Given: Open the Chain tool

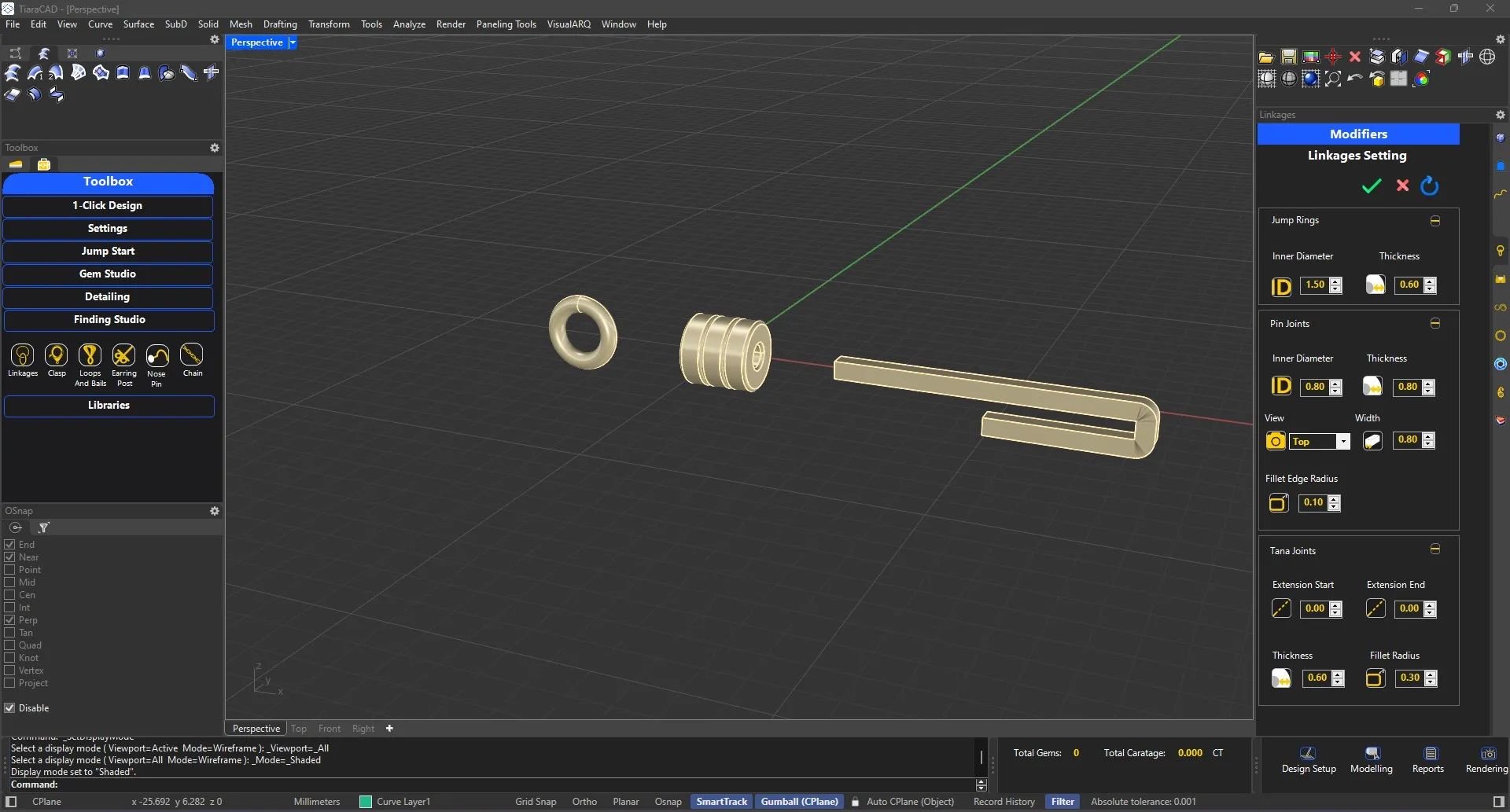Looking at the screenshot, I should [191, 355].
